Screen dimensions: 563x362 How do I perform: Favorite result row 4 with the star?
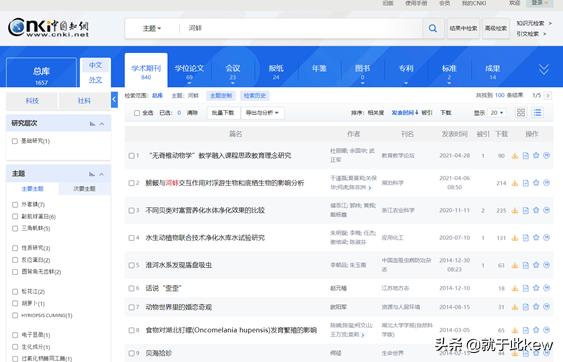point(536,237)
